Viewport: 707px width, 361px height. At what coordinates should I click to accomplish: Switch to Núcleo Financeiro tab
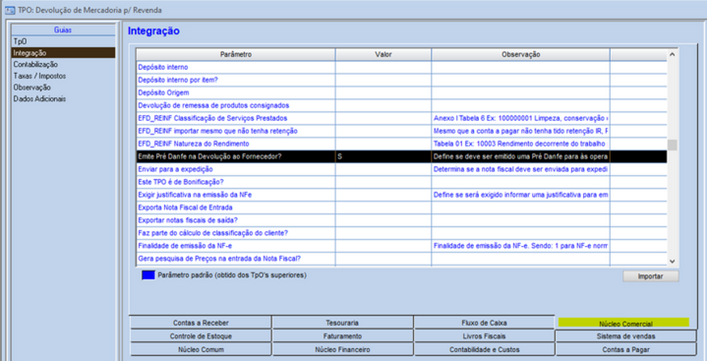pyautogui.click(x=342, y=349)
